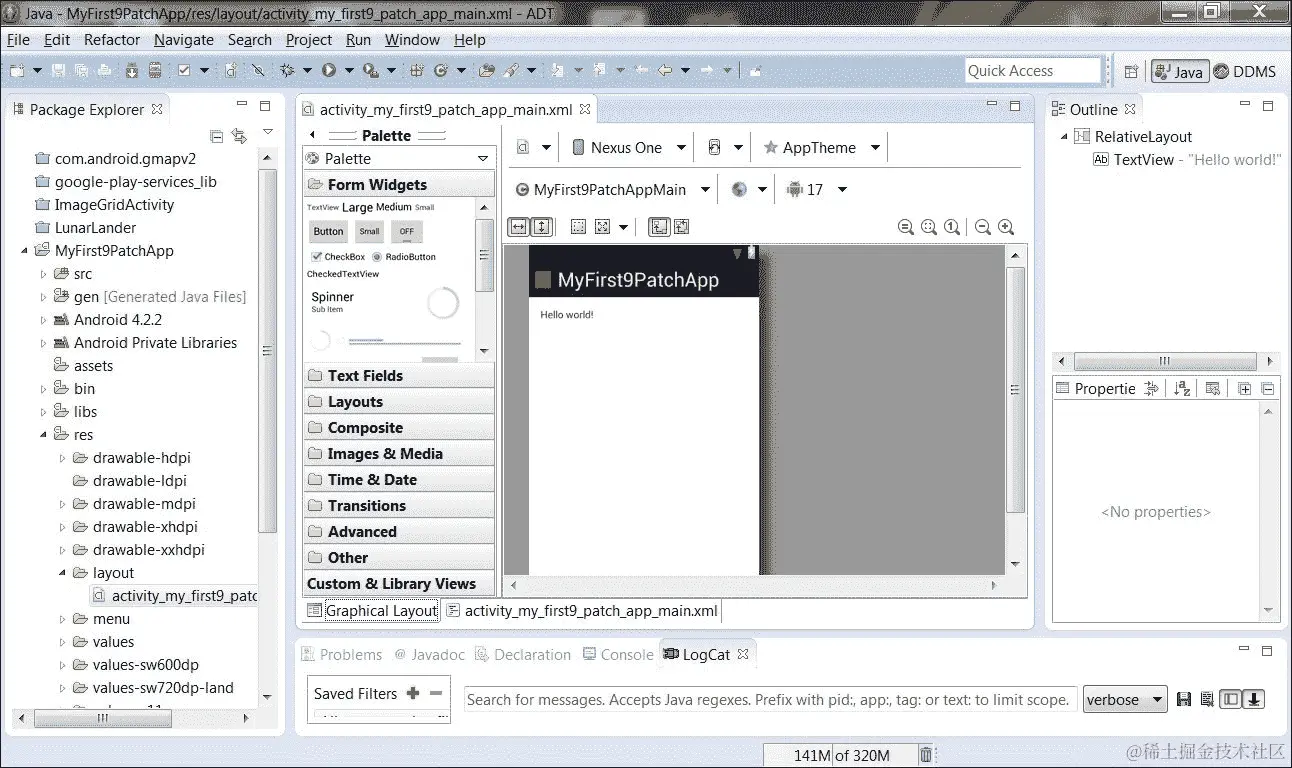Click the Zoom out magnifier icon
The image size is (1292, 768).
983,227
